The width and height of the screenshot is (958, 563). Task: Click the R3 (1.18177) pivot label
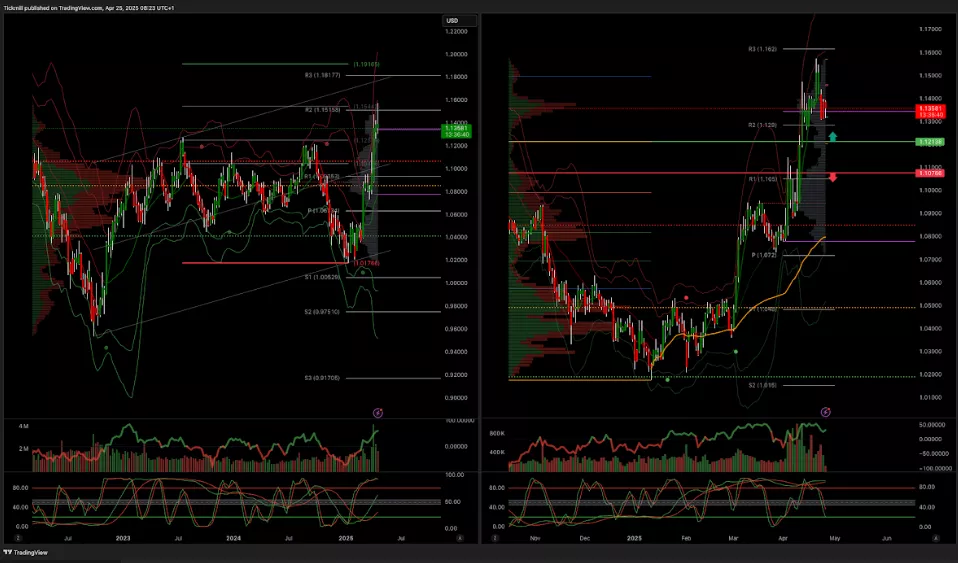click(x=323, y=75)
